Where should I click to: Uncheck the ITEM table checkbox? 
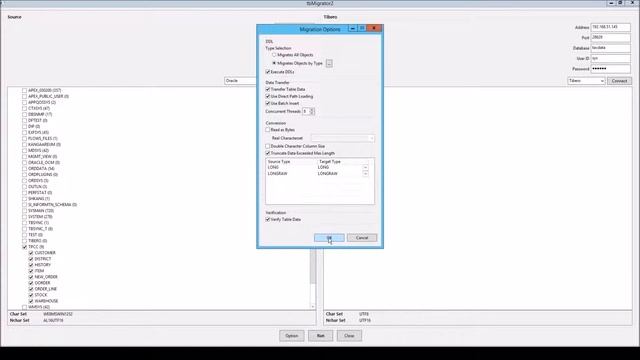coord(31,271)
